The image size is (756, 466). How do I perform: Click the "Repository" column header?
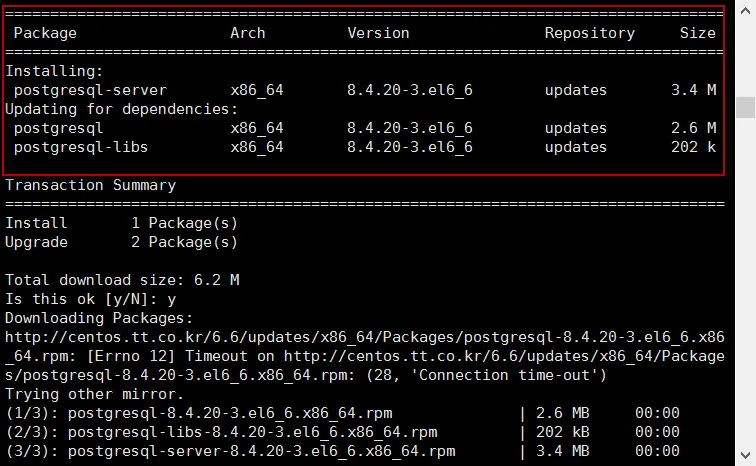pos(590,33)
